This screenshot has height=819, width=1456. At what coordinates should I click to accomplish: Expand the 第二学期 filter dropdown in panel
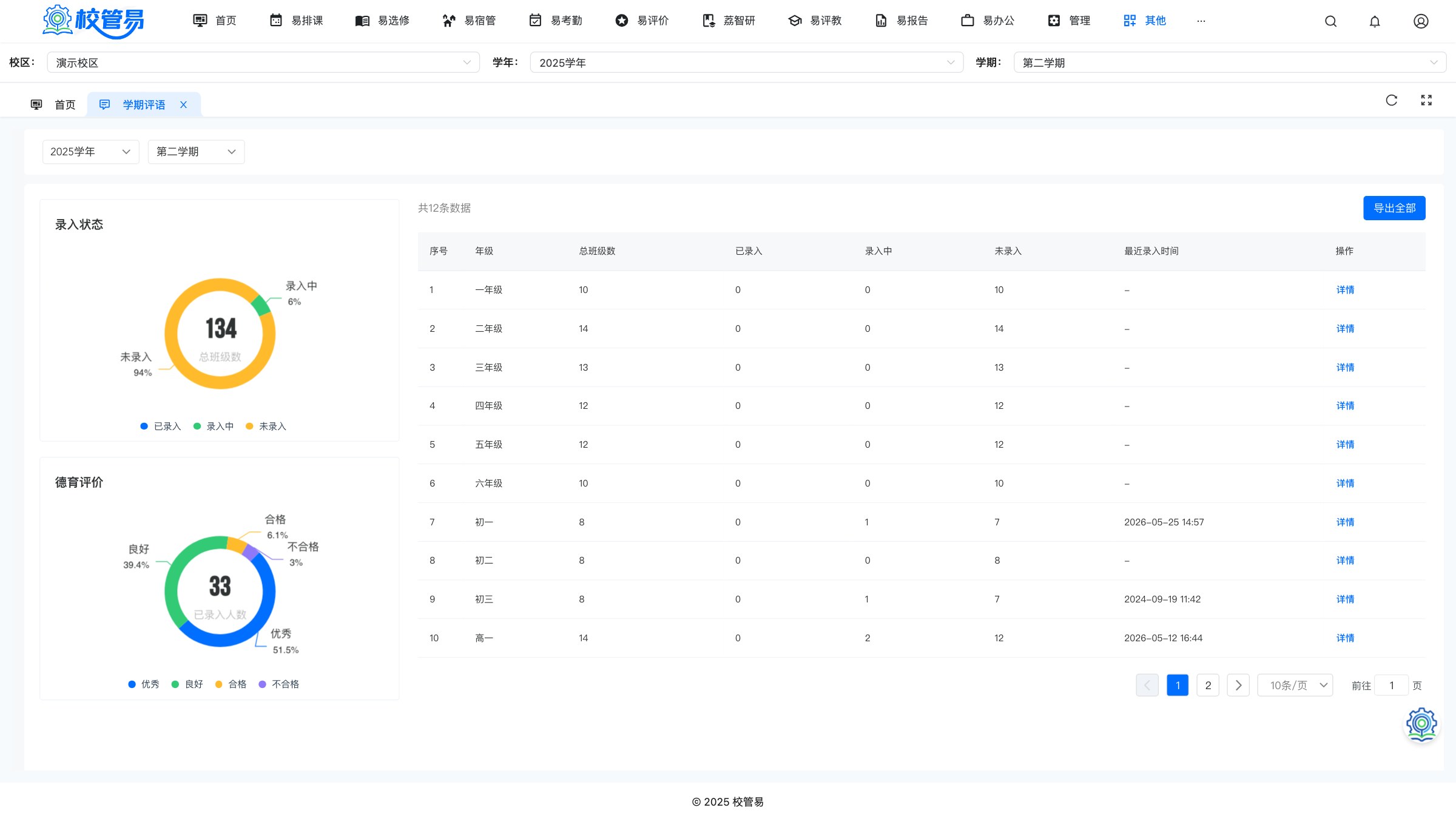pyautogui.click(x=196, y=152)
